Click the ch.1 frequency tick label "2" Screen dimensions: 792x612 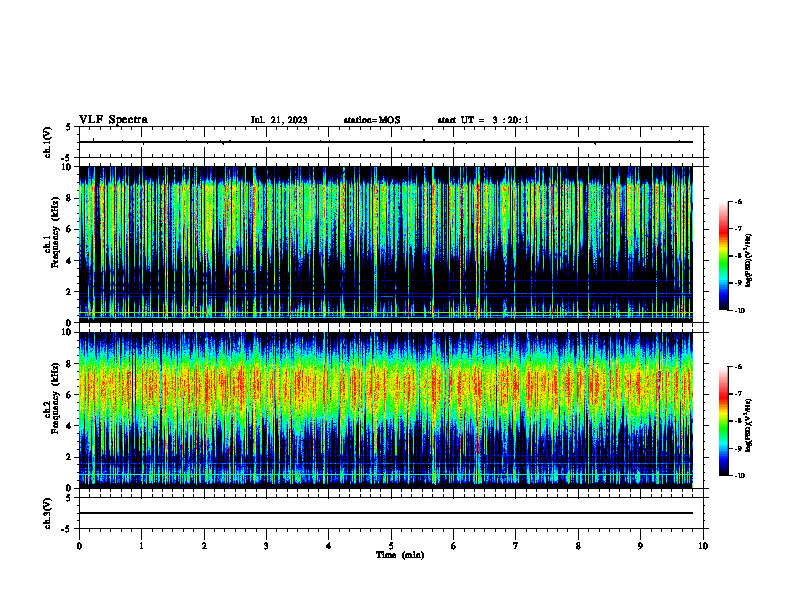point(69,292)
